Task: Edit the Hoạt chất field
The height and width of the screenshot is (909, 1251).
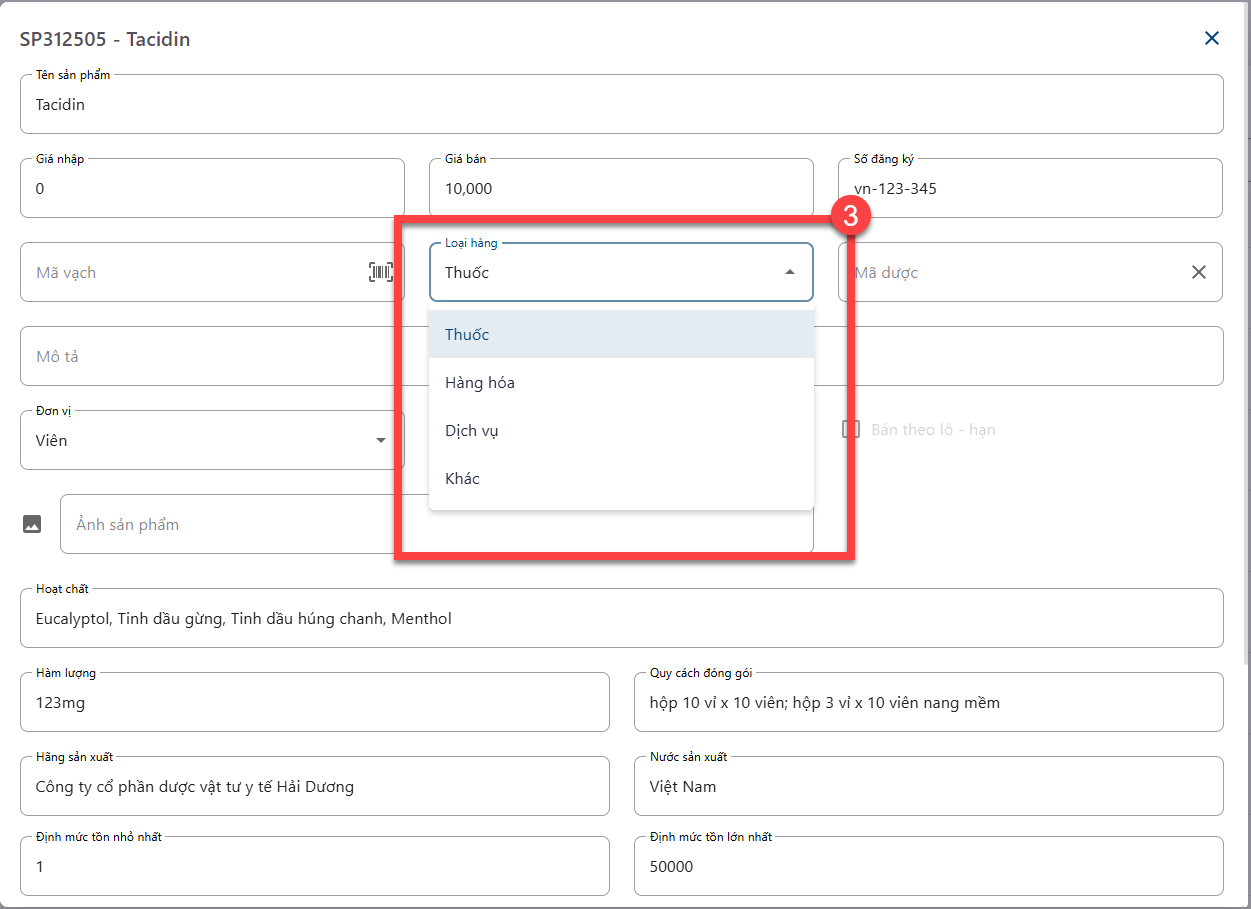Action: (x=620, y=618)
